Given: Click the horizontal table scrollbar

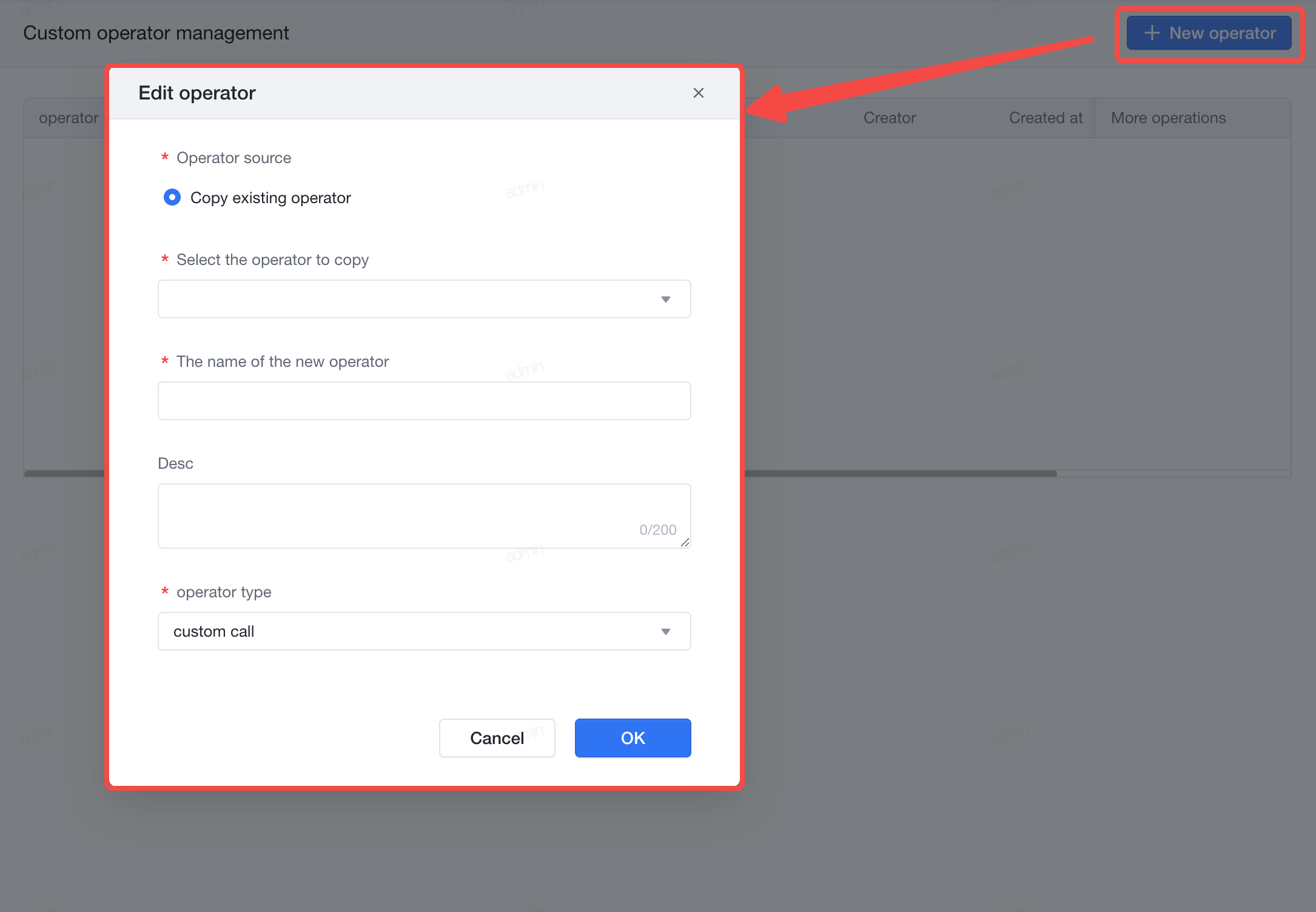Looking at the screenshot, I should [901, 474].
